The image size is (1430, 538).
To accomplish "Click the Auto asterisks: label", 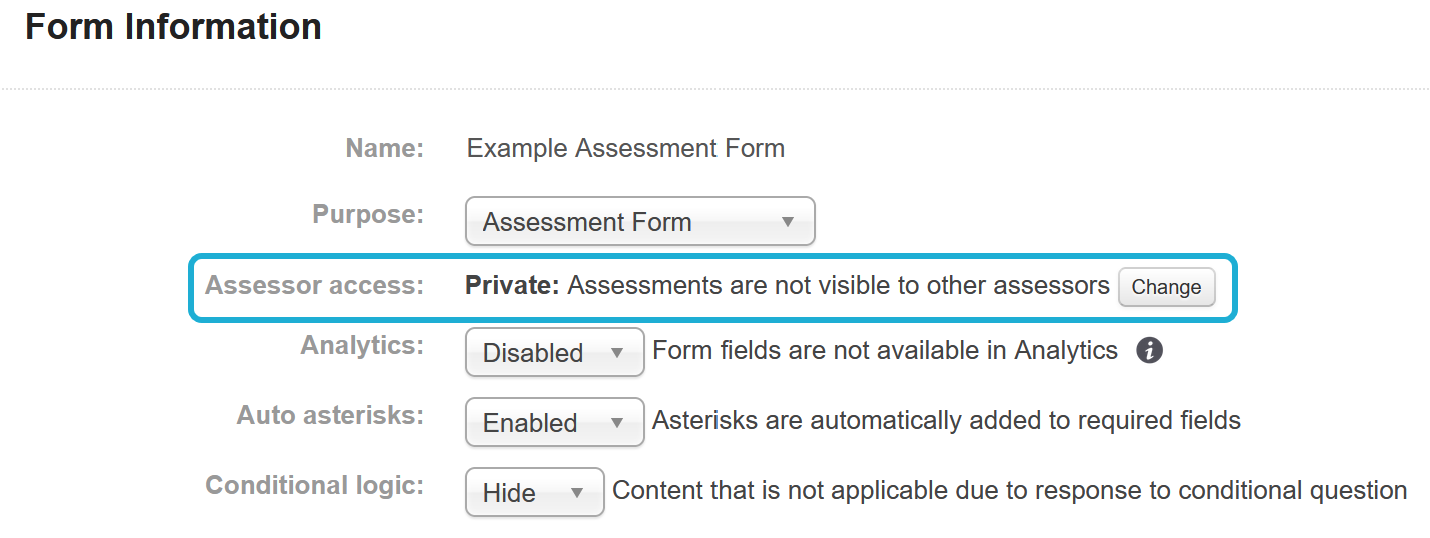I will pos(330,416).
